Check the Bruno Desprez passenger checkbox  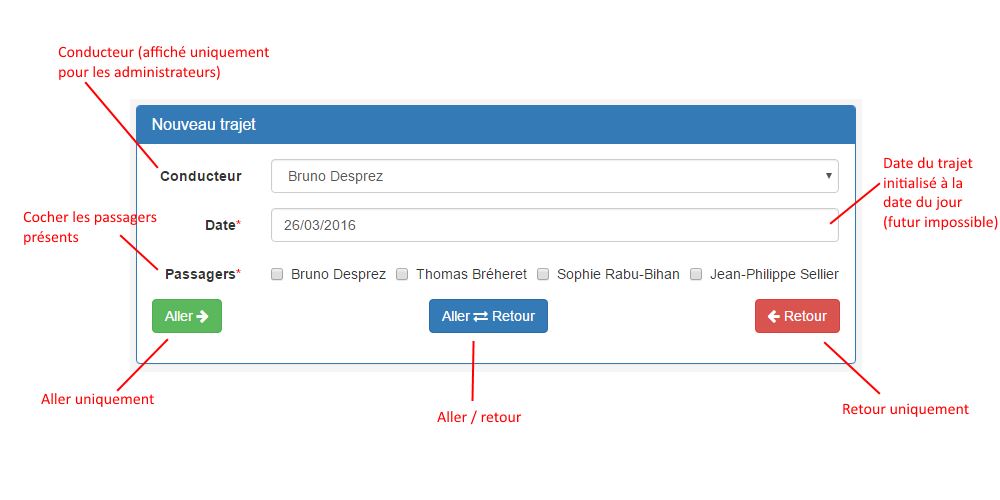coord(277,274)
